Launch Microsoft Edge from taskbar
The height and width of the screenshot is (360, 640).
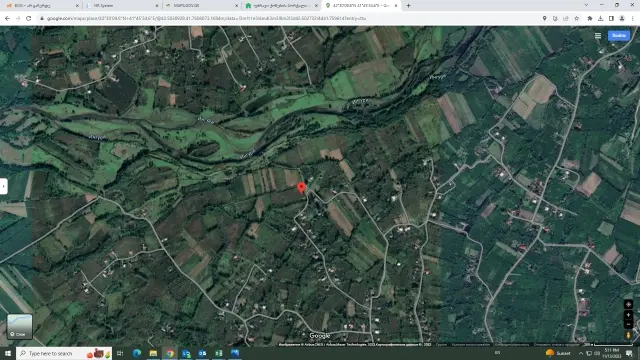[137, 353]
